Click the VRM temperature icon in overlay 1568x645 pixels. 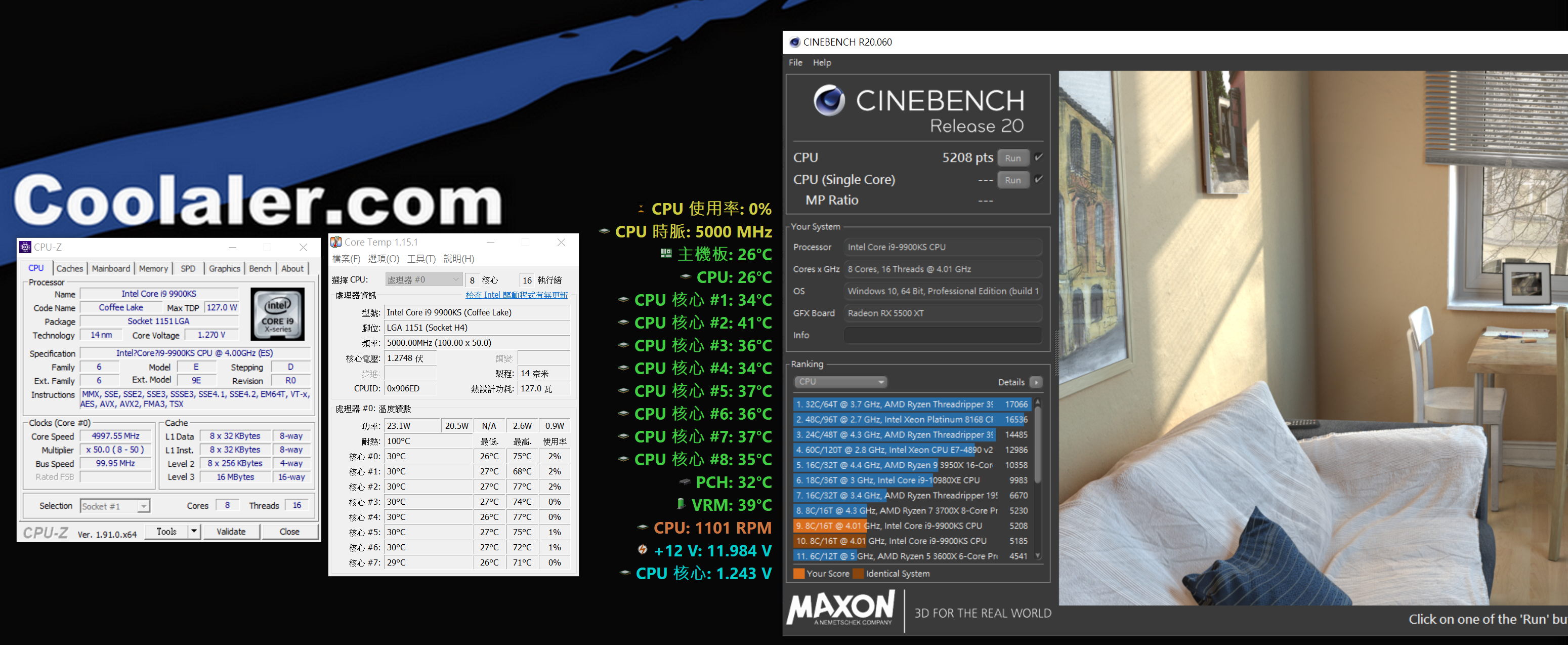[x=681, y=504]
